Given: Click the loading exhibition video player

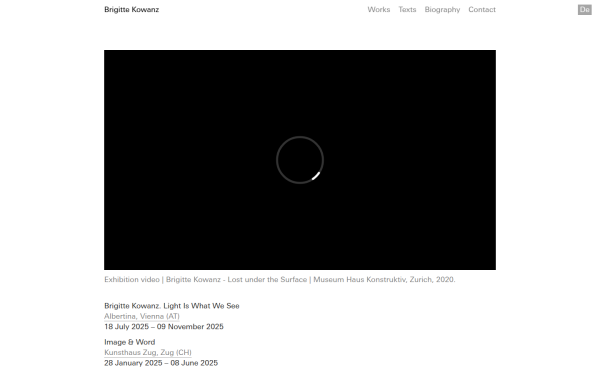Looking at the screenshot, I should 300,160.
